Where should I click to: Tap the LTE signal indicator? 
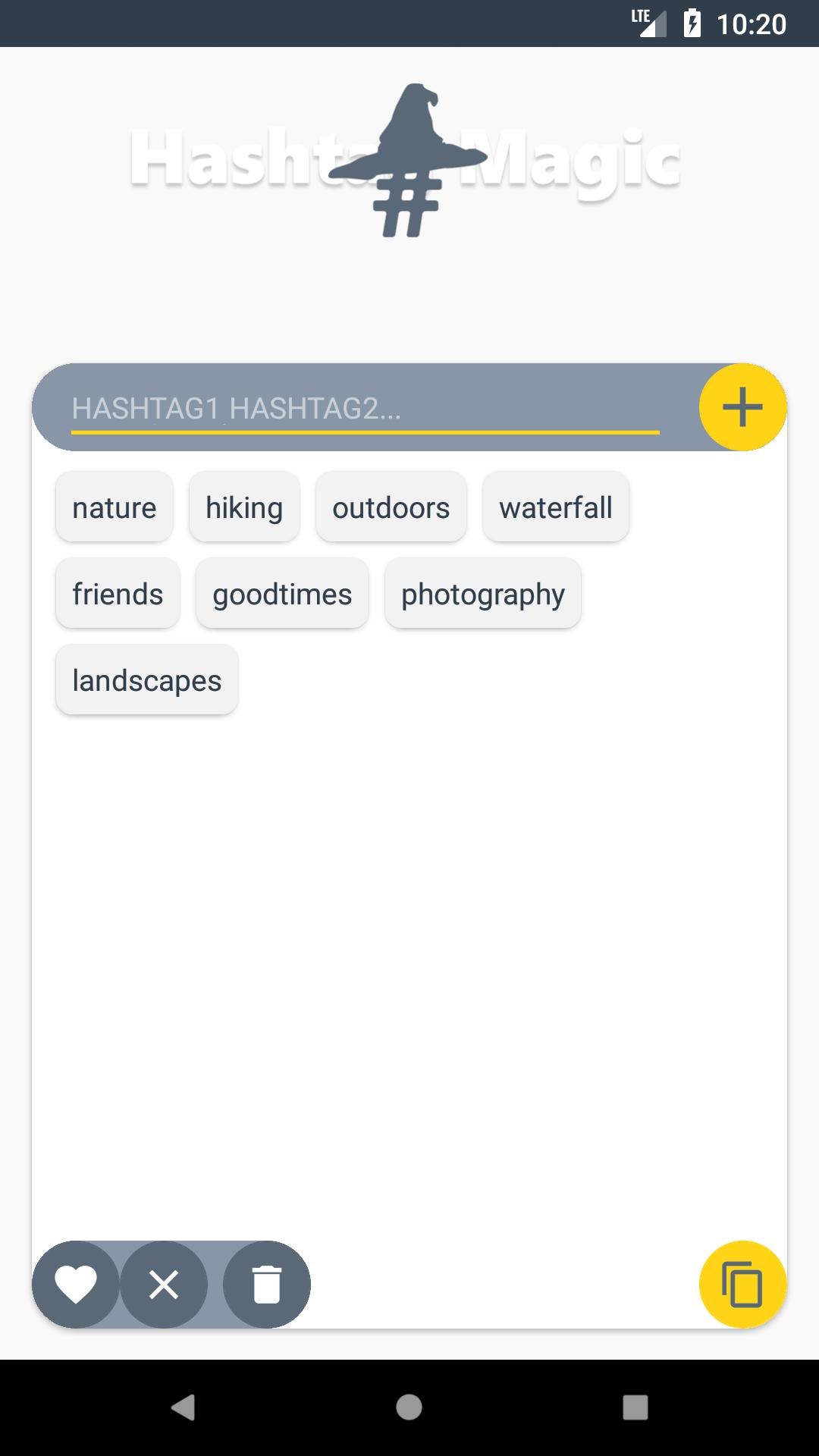649,23
